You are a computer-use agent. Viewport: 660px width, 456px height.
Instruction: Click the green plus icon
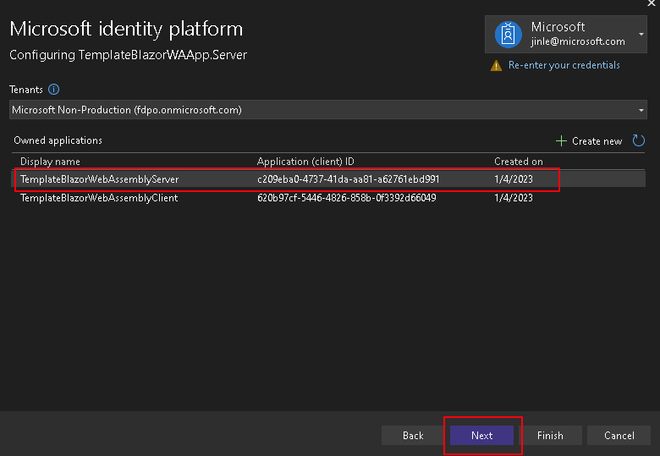561,141
